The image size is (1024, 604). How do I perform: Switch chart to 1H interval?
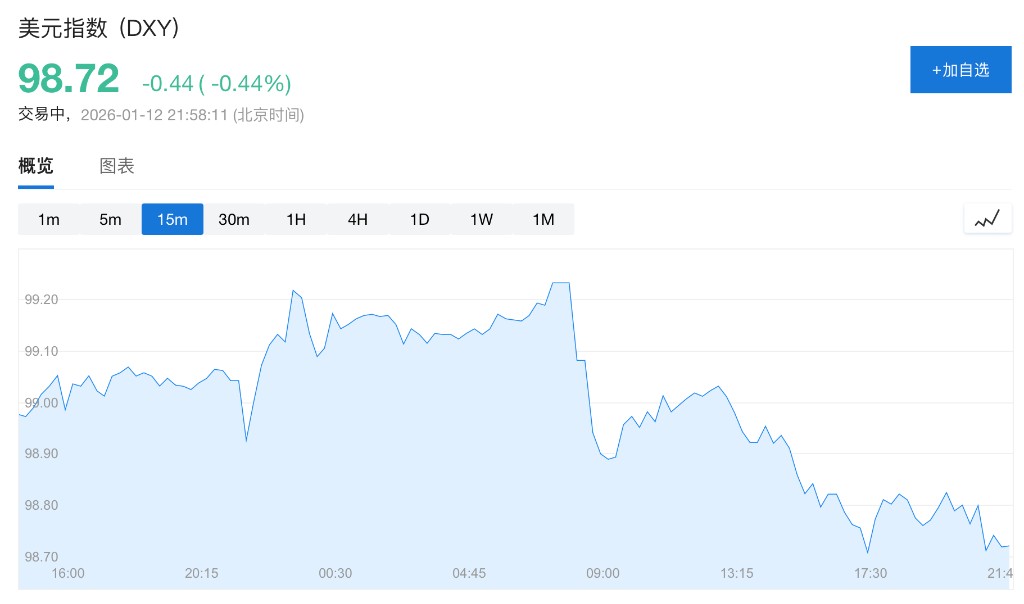click(x=296, y=220)
